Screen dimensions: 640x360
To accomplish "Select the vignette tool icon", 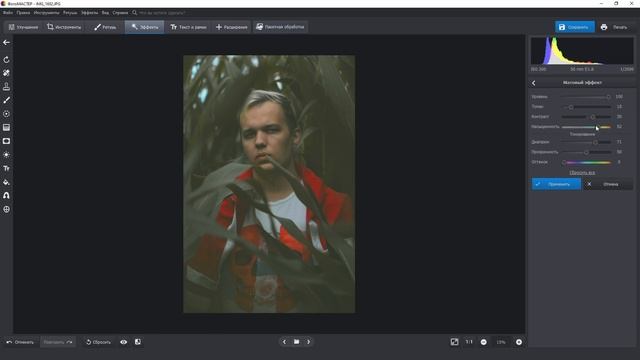I will click(6, 141).
